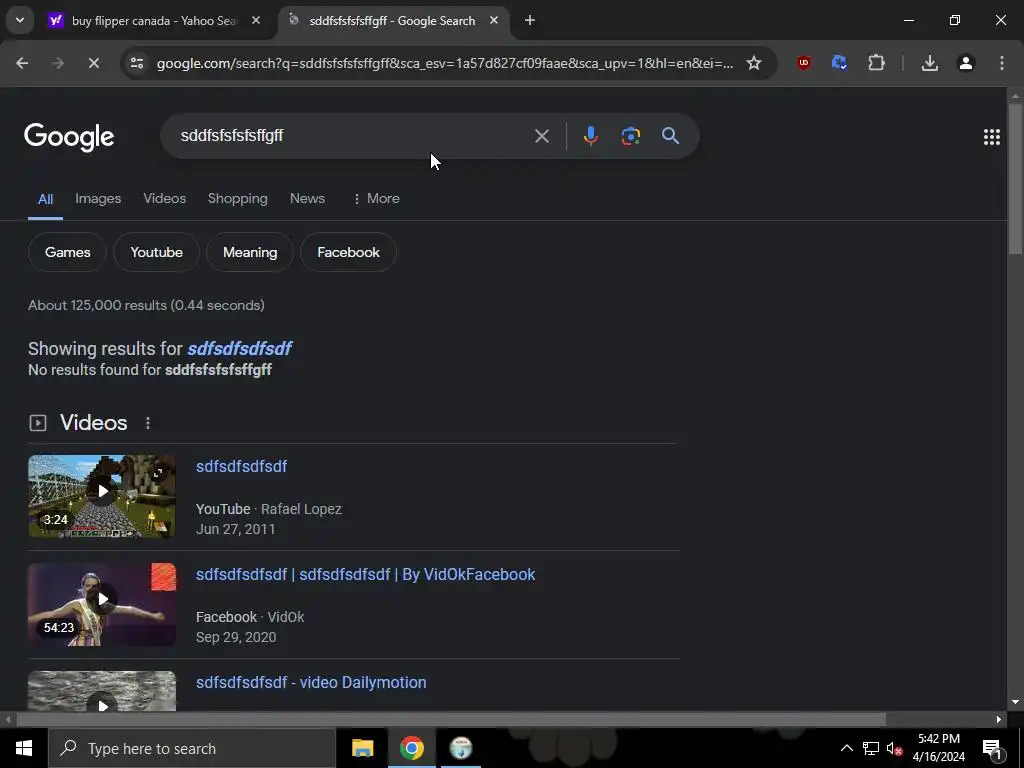Open Chrome from the taskbar
The height and width of the screenshot is (768, 1024).
[x=411, y=748]
